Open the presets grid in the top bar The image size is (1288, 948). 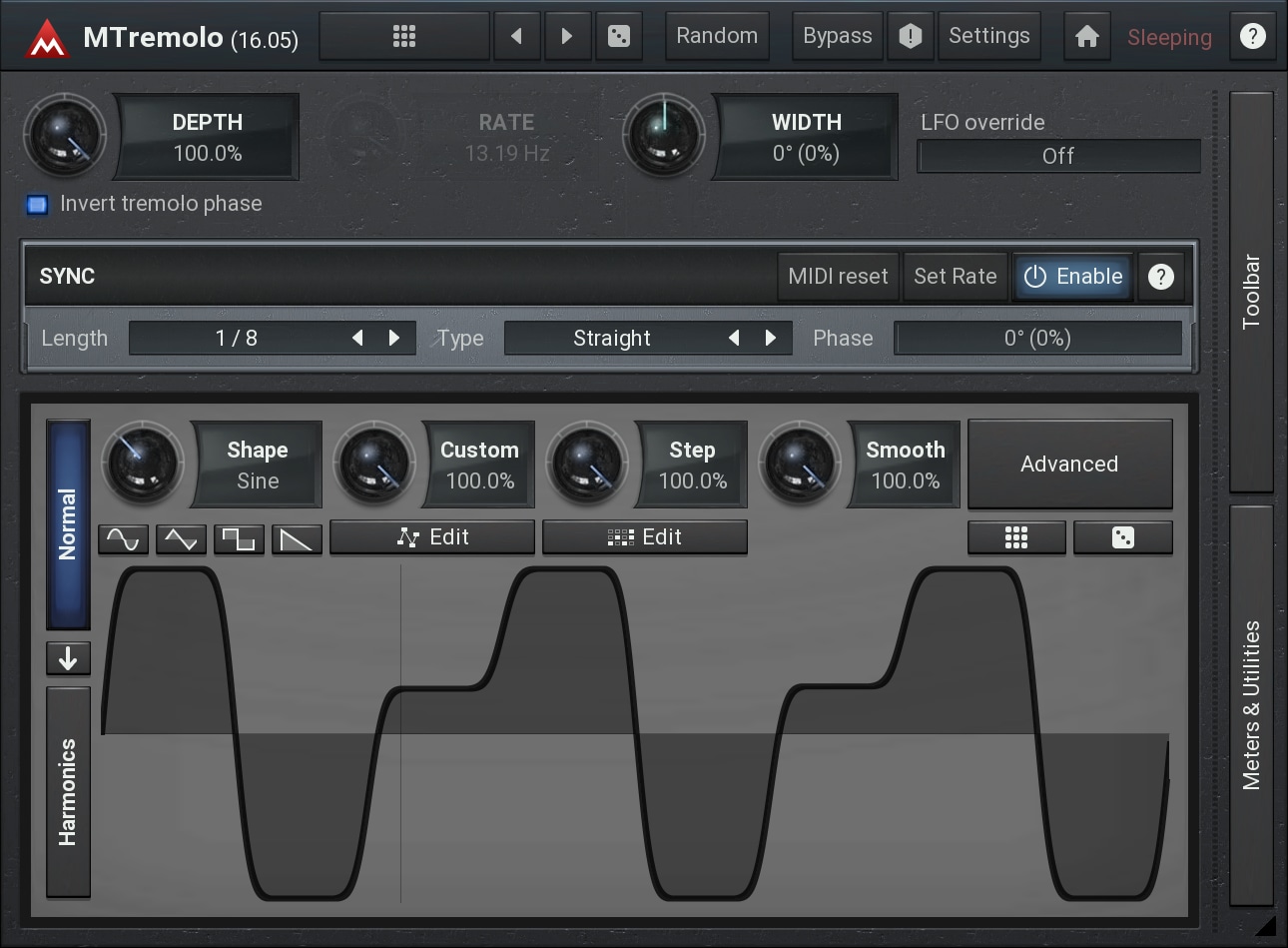(x=403, y=37)
